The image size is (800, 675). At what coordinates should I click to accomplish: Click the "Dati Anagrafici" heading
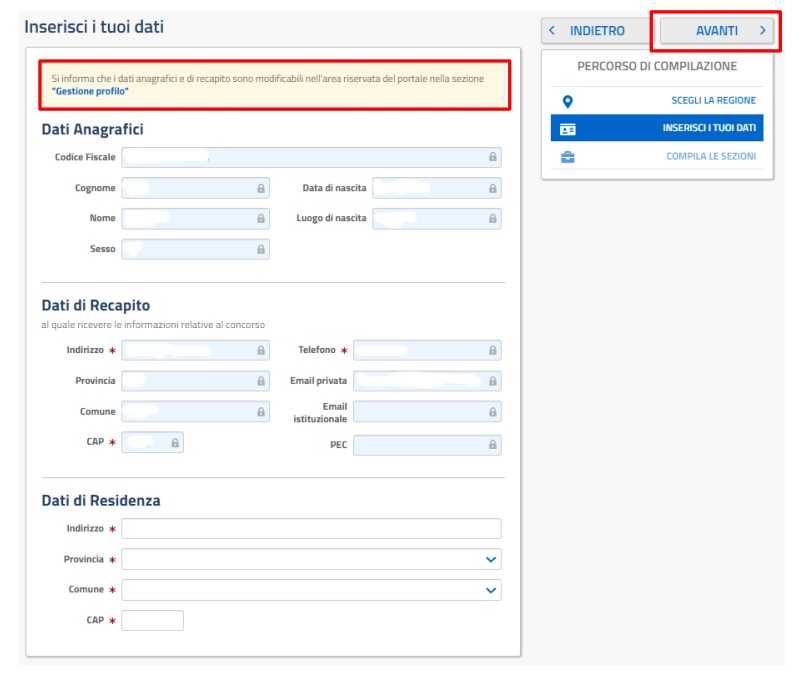(92, 130)
